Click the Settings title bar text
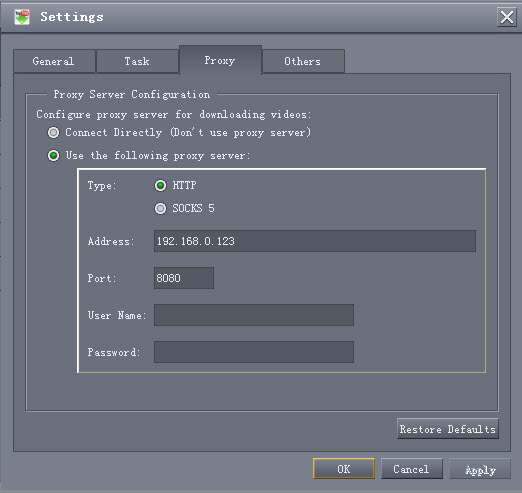 pyautogui.click(x=72, y=17)
